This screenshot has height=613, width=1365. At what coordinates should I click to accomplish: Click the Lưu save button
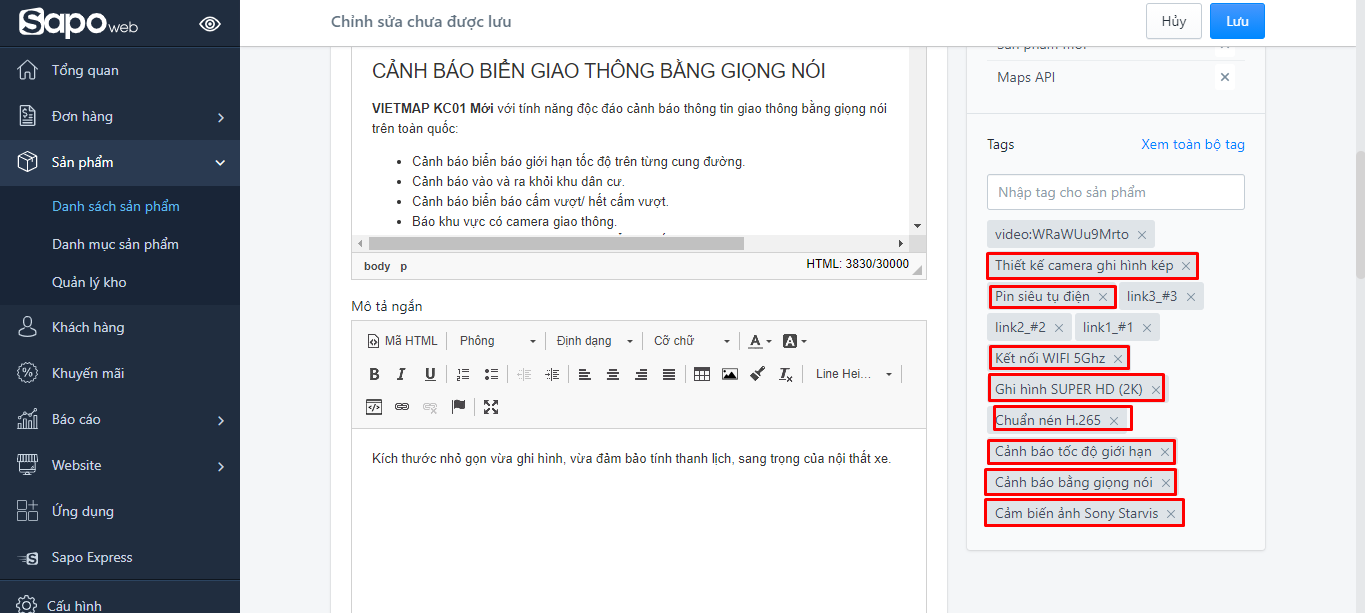1237,21
